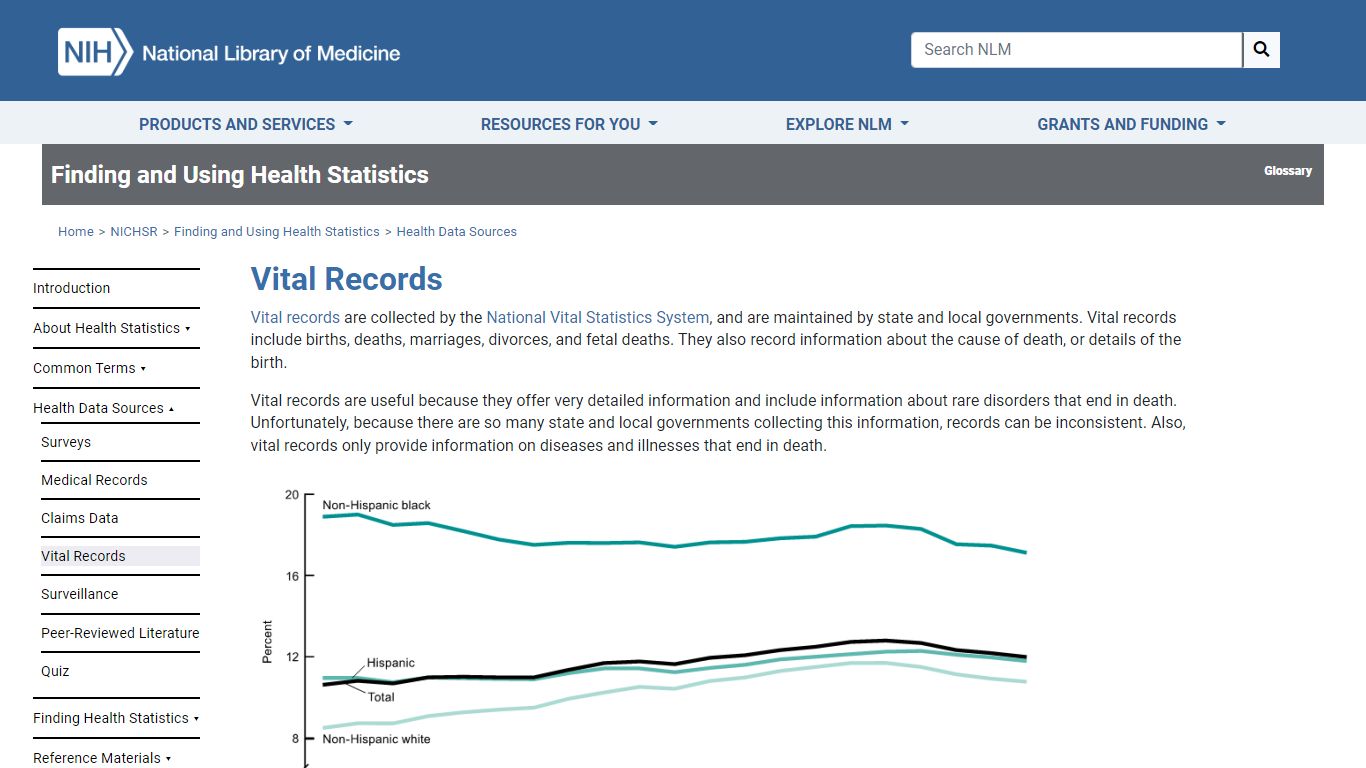Expand Finding Health Statistics in sidebar
This screenshot has width=1366, height=768.
(116, 718)
